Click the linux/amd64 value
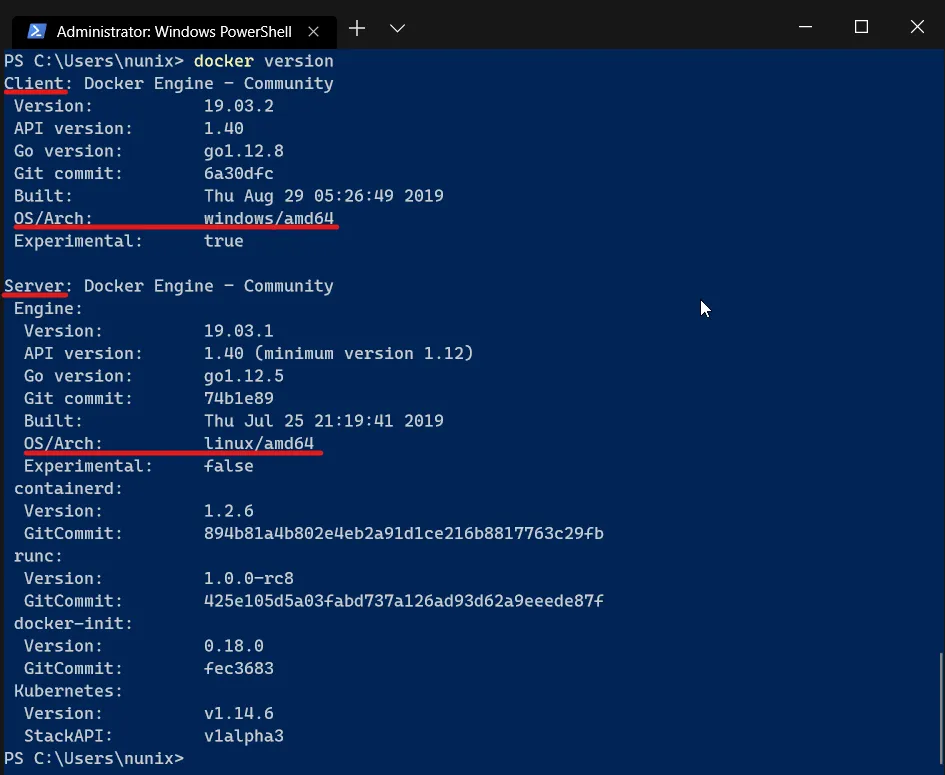This screenshot has width=945, height=775. tap(258, 443)
